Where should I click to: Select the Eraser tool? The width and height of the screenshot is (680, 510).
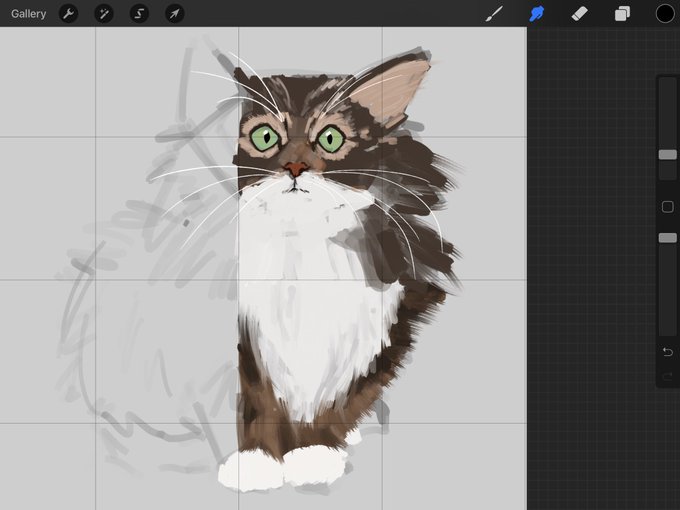click(580, 14)
